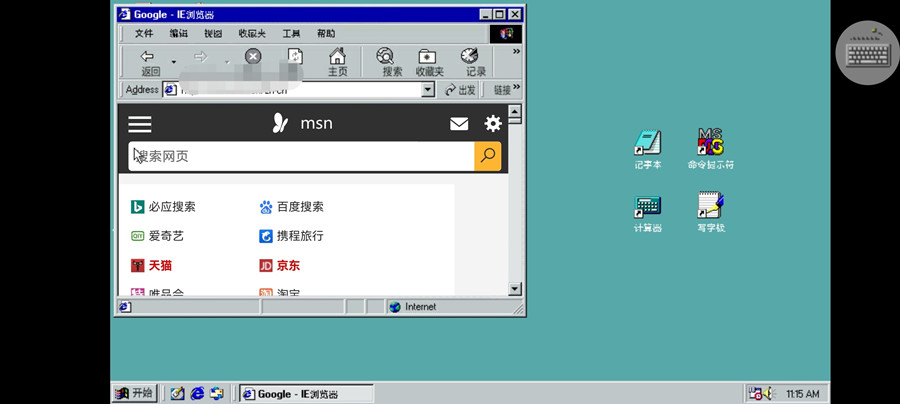The image size is (900, 404).
Task: Click the volume speaker tray icon
Action: (x=769, y=394)
